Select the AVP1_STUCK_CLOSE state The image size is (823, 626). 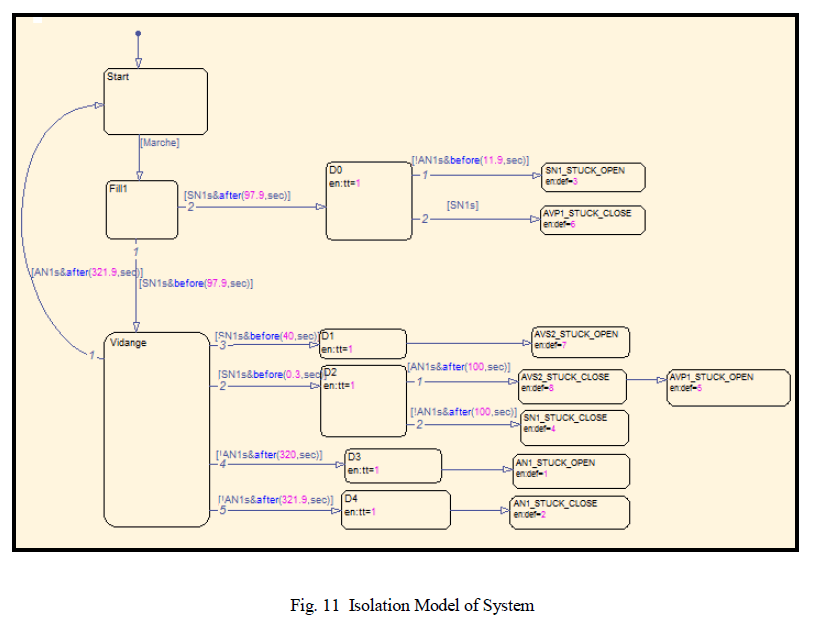point(593,220)
